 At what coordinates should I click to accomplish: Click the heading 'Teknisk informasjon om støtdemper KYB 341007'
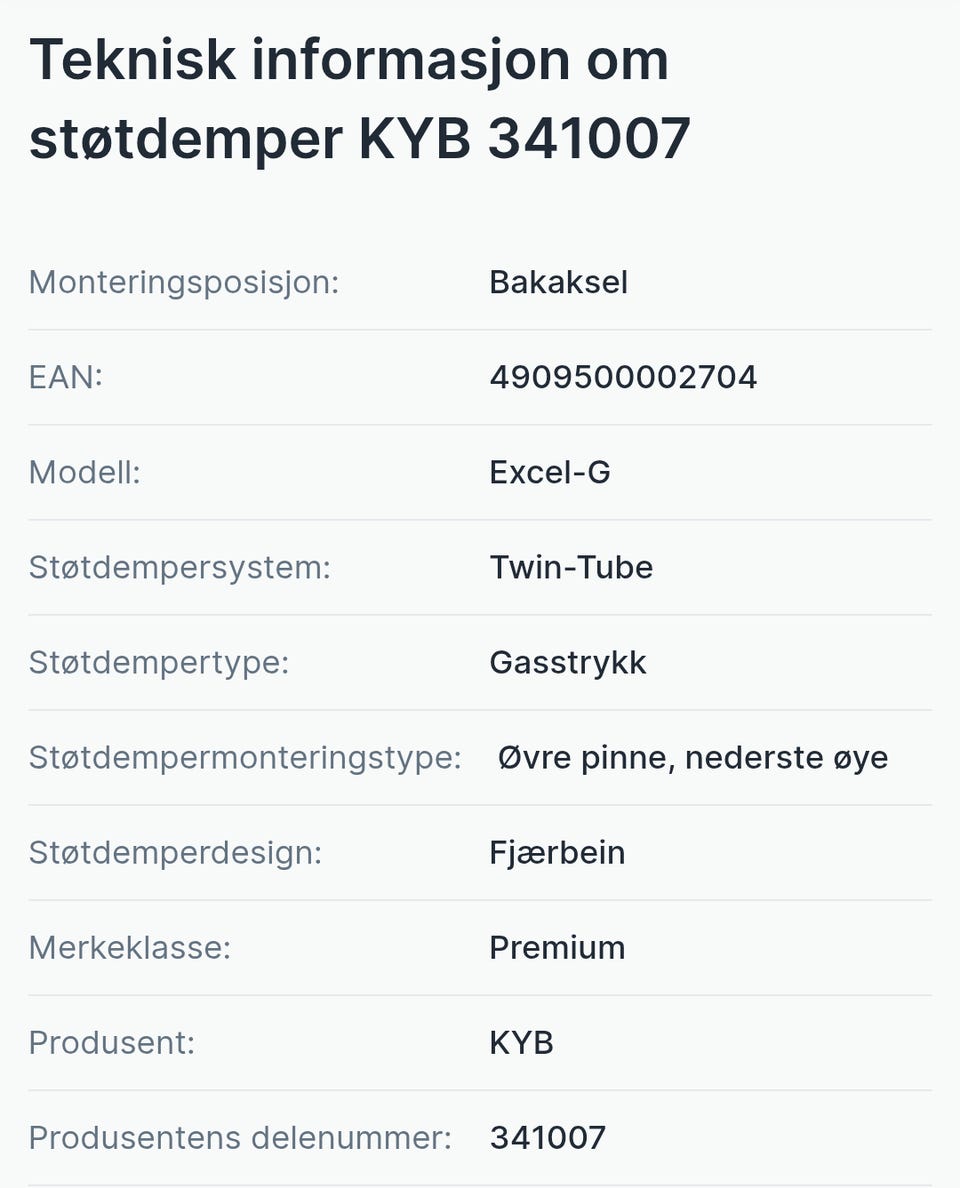pyautogui.click(x=360, y=100)
